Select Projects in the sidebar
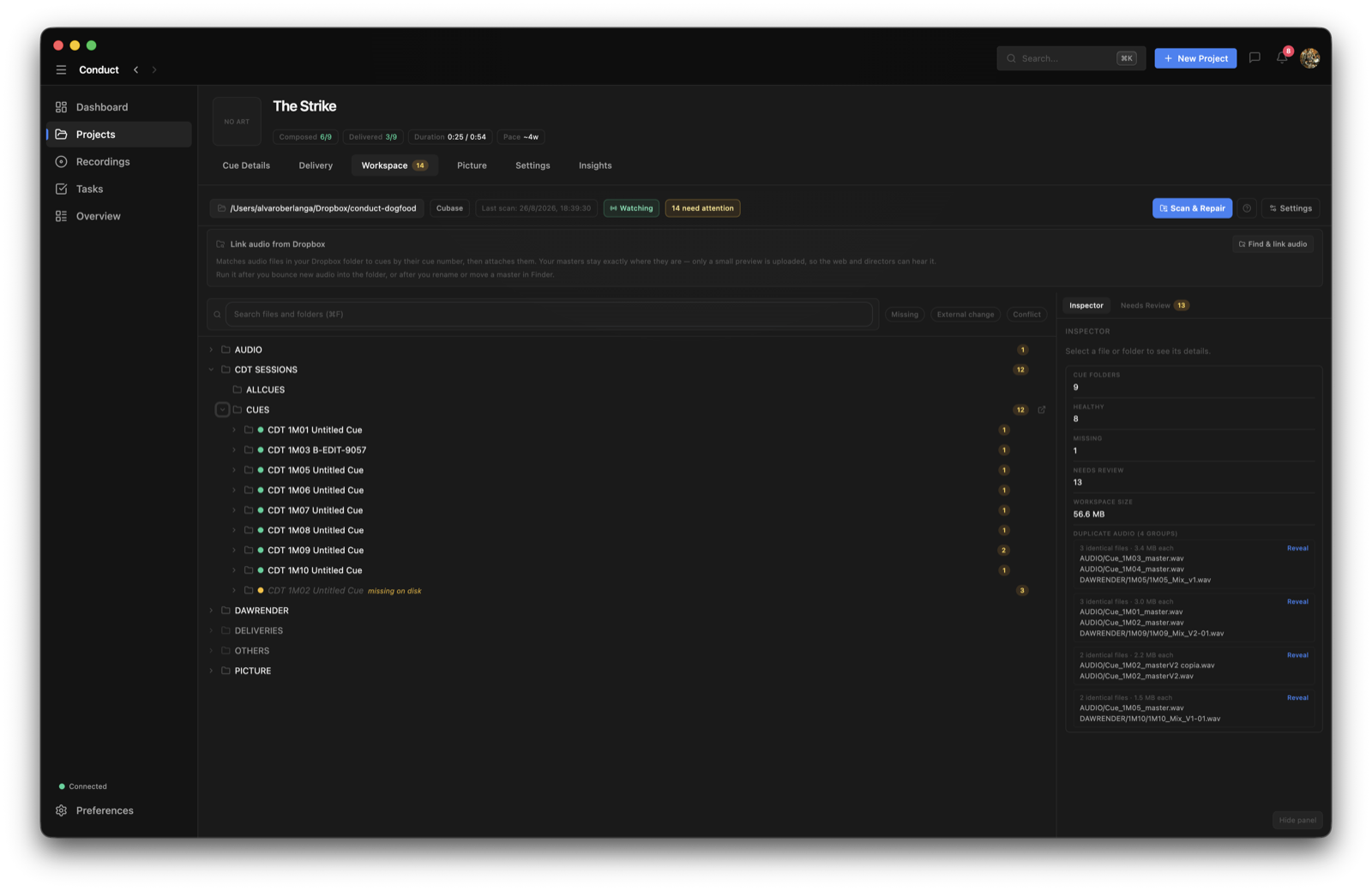Viewport: 1372px width, 891px height. (118, 135)
